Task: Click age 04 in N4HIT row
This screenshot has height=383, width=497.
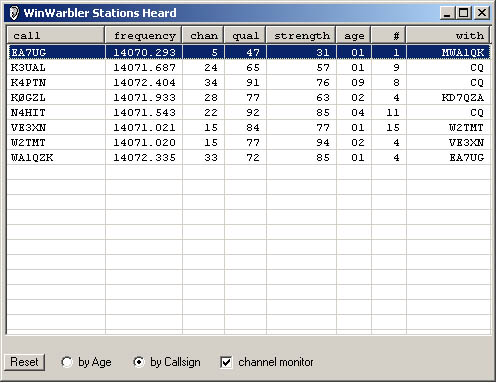Action: (358, 113)
